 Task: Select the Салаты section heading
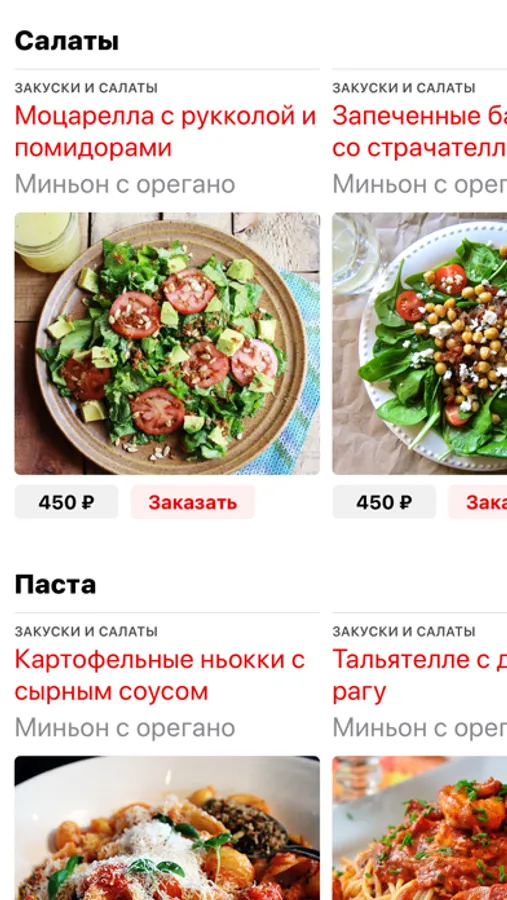pos(67,41)
